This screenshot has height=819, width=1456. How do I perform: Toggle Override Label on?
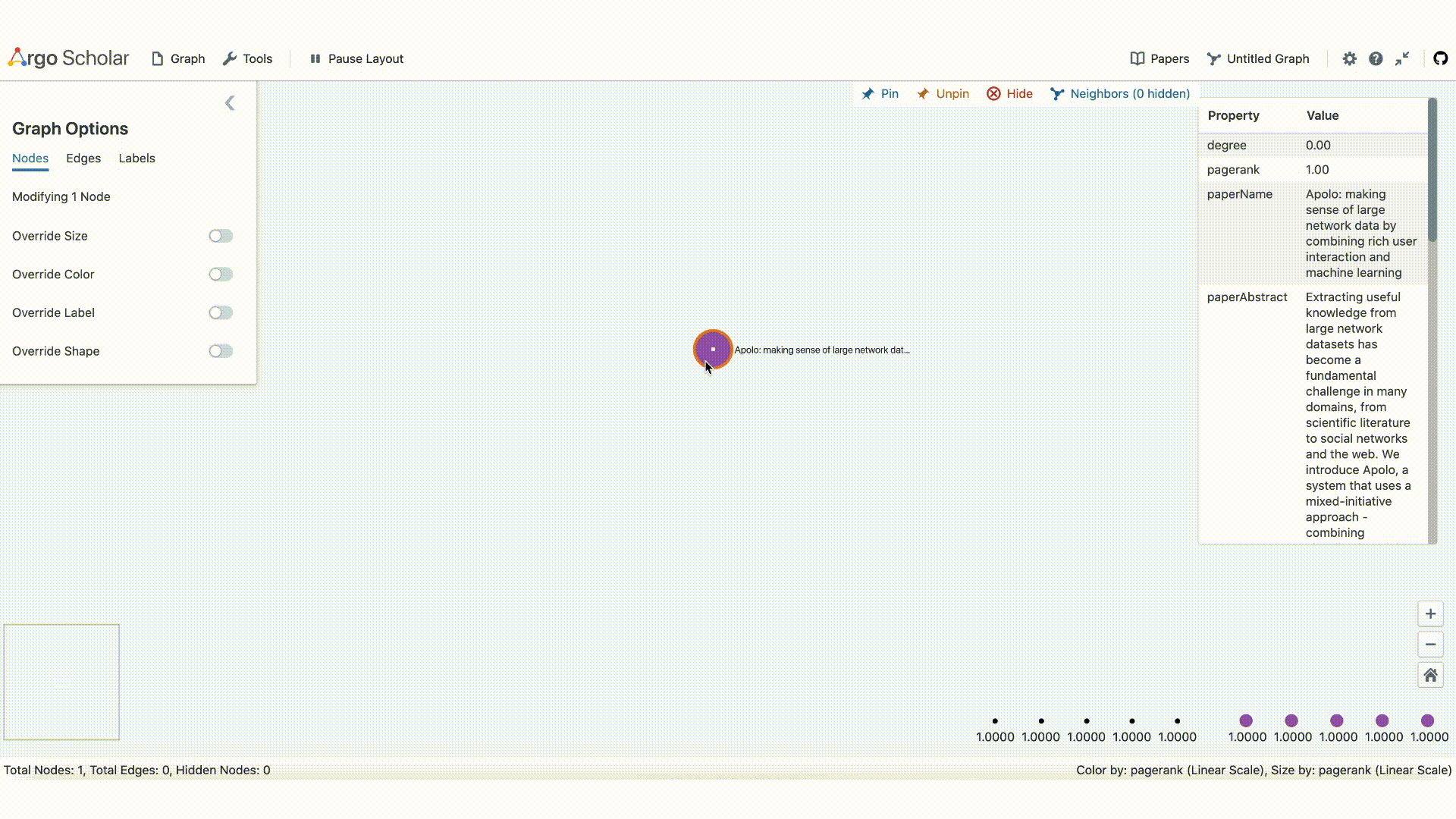point(221,312)
